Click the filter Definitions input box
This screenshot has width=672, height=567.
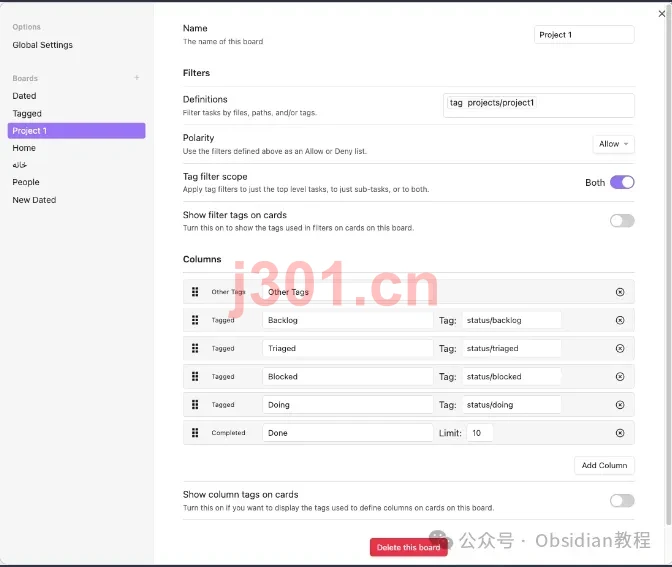coord(539,105)
